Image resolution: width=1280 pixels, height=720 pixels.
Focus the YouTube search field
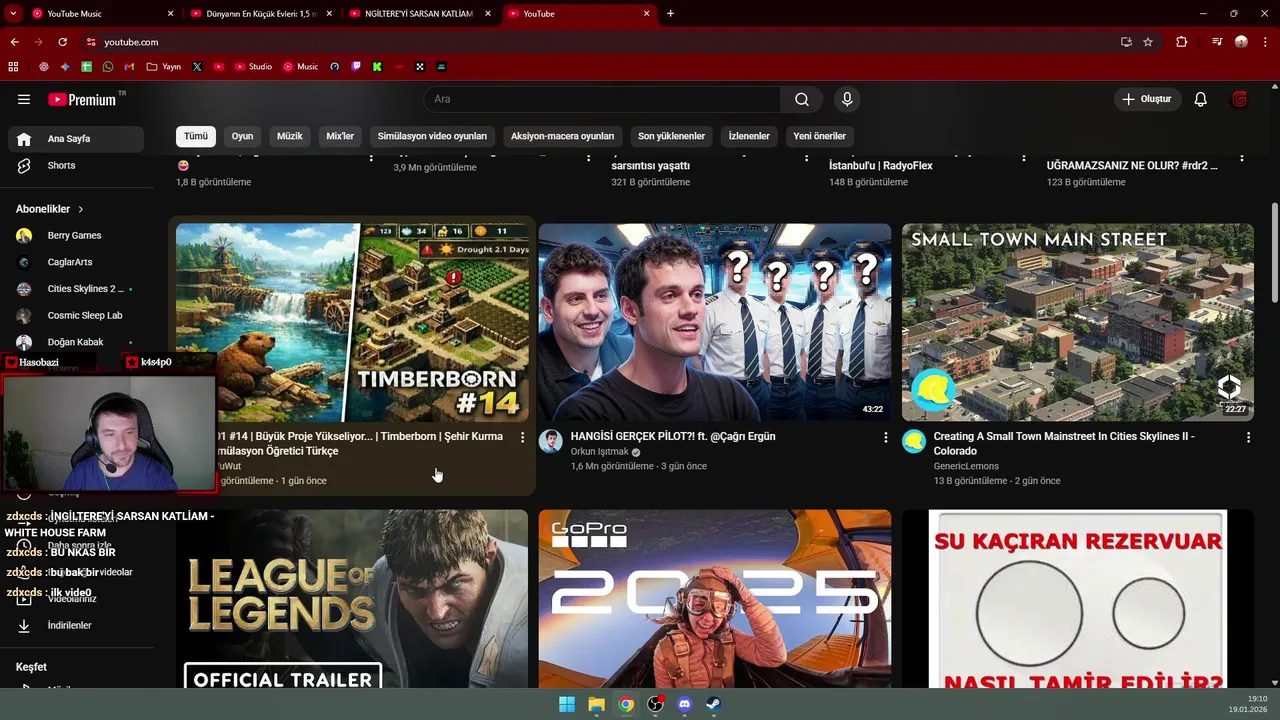pyautogui.click(x=602, y=99)
